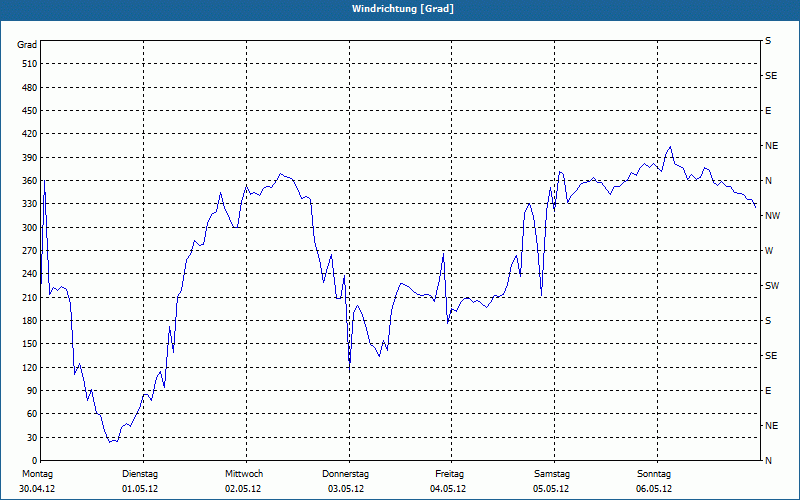
Task: Click the Montag day label
Action: [x=37, y=474]
